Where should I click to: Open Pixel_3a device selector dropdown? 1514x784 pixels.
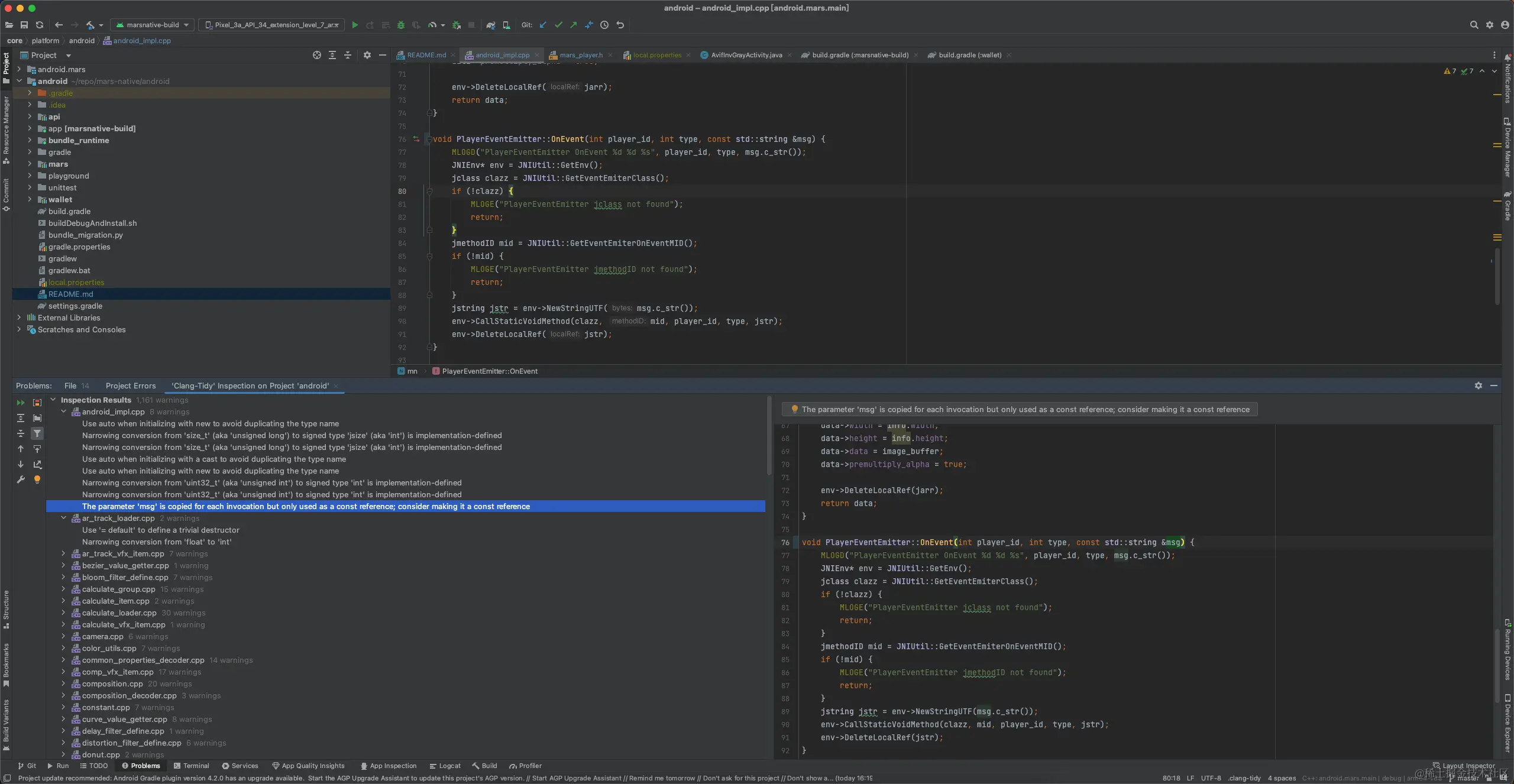pyautogui.click(x=273, y=25)
